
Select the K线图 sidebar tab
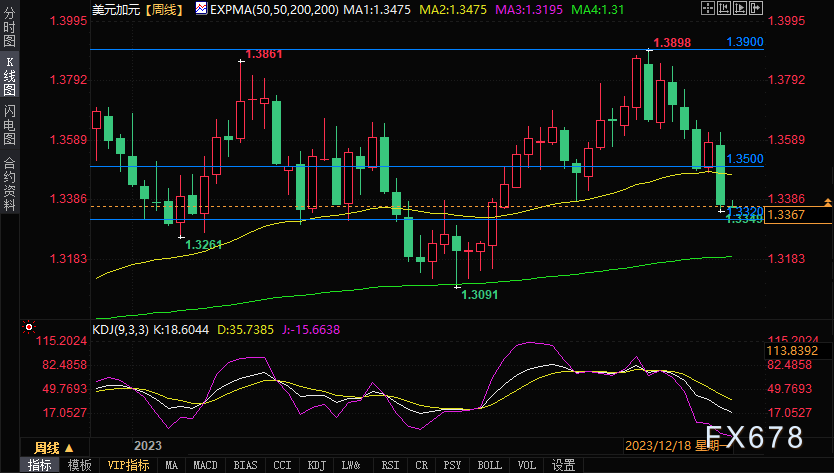point(9,76)
